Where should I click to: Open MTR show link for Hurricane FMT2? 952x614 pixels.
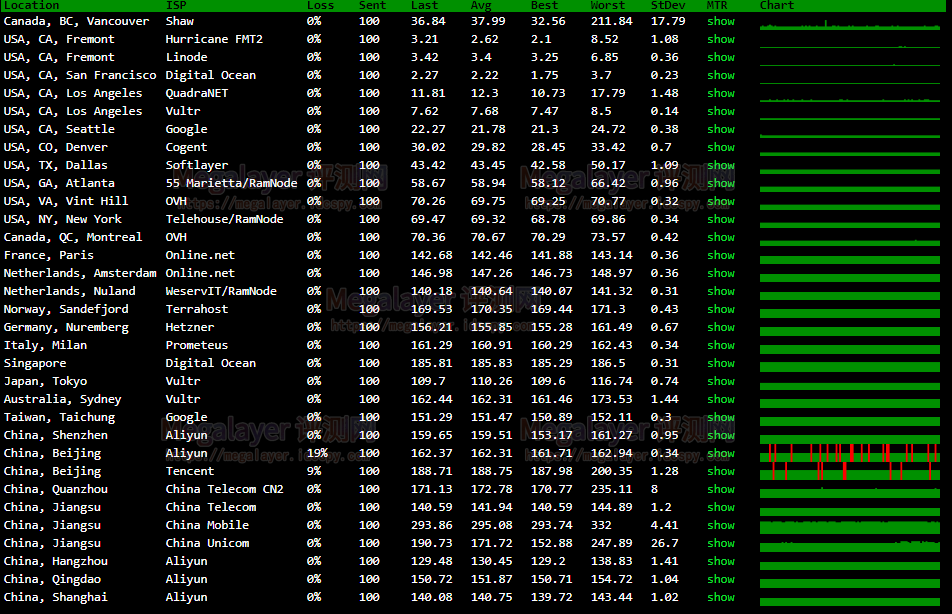721,39
